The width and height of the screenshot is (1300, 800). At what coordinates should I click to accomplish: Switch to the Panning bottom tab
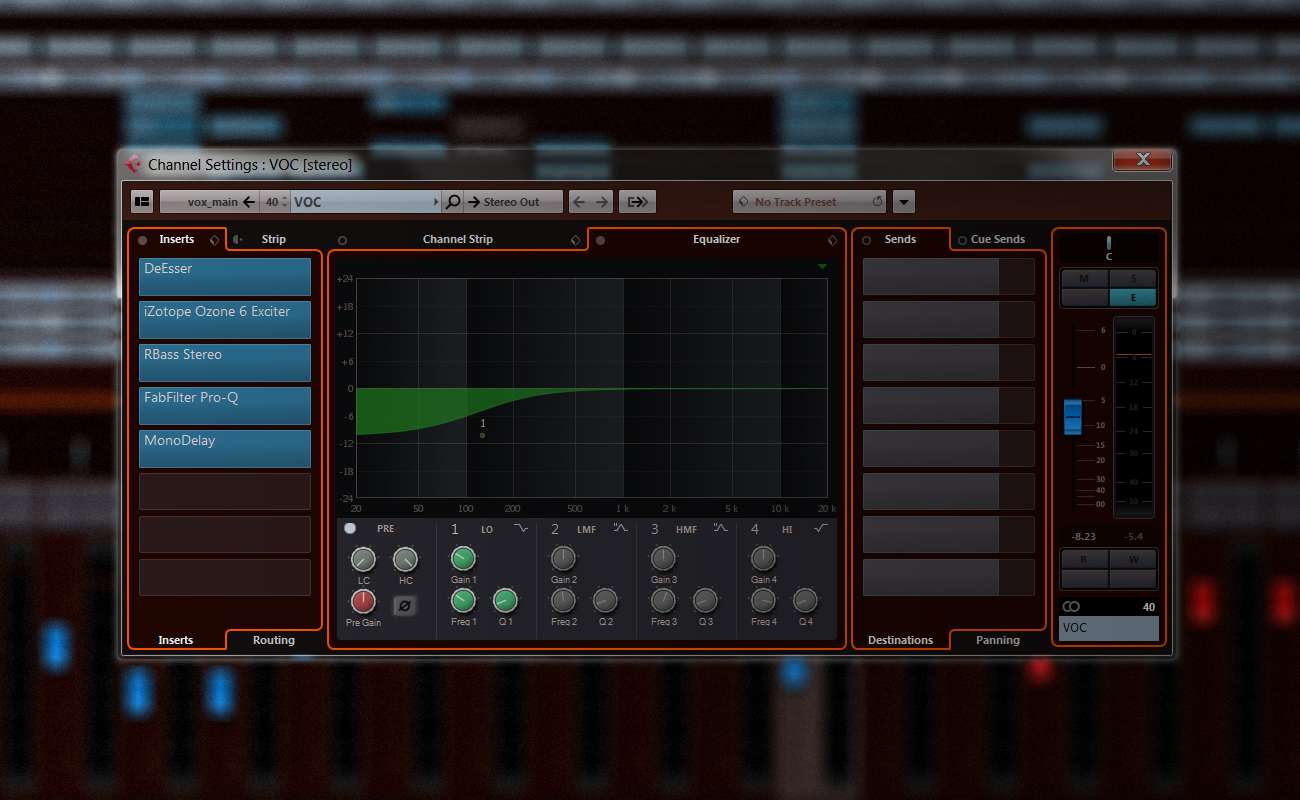[998, 640]
